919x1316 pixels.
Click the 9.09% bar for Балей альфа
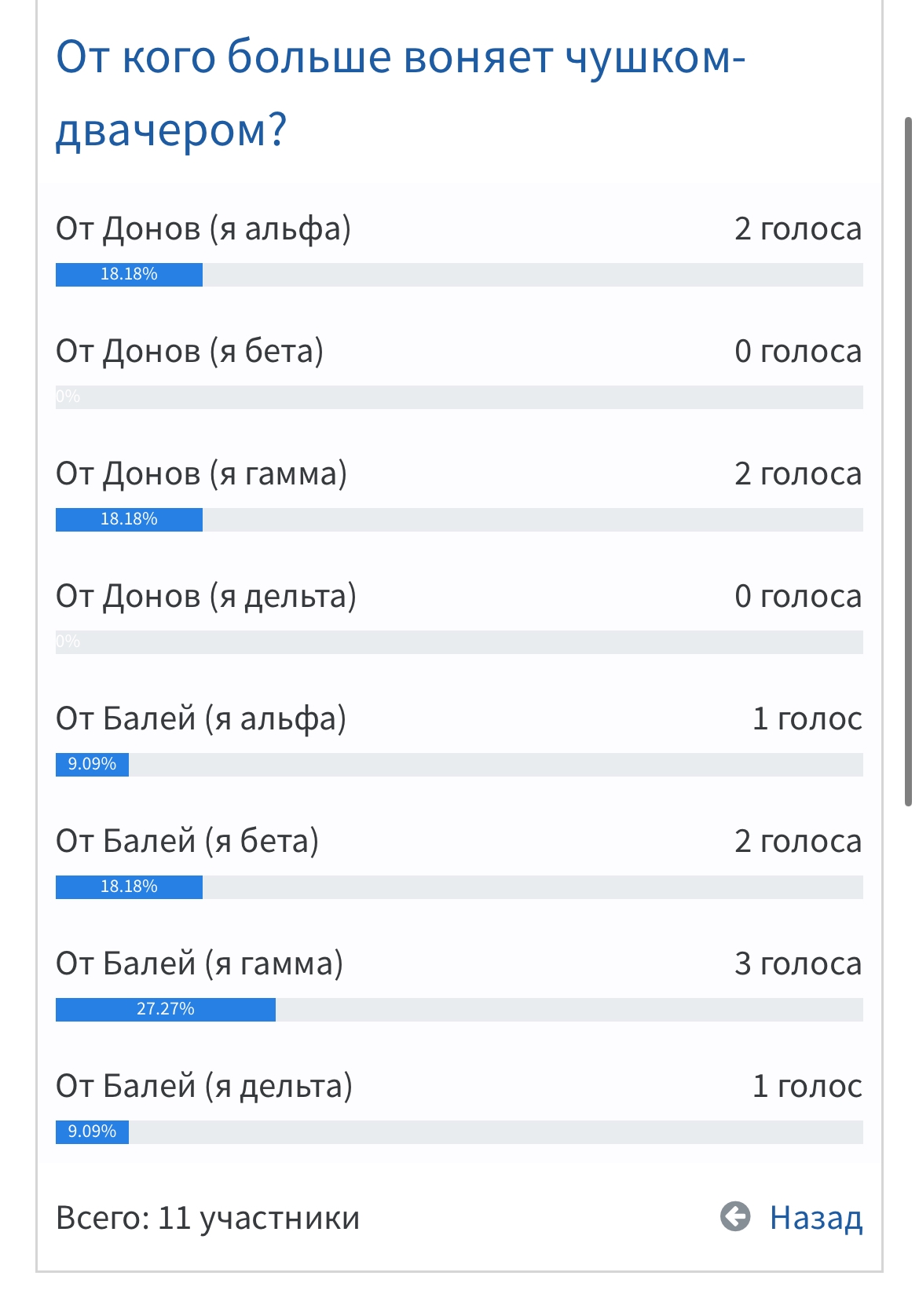point(92,765)
